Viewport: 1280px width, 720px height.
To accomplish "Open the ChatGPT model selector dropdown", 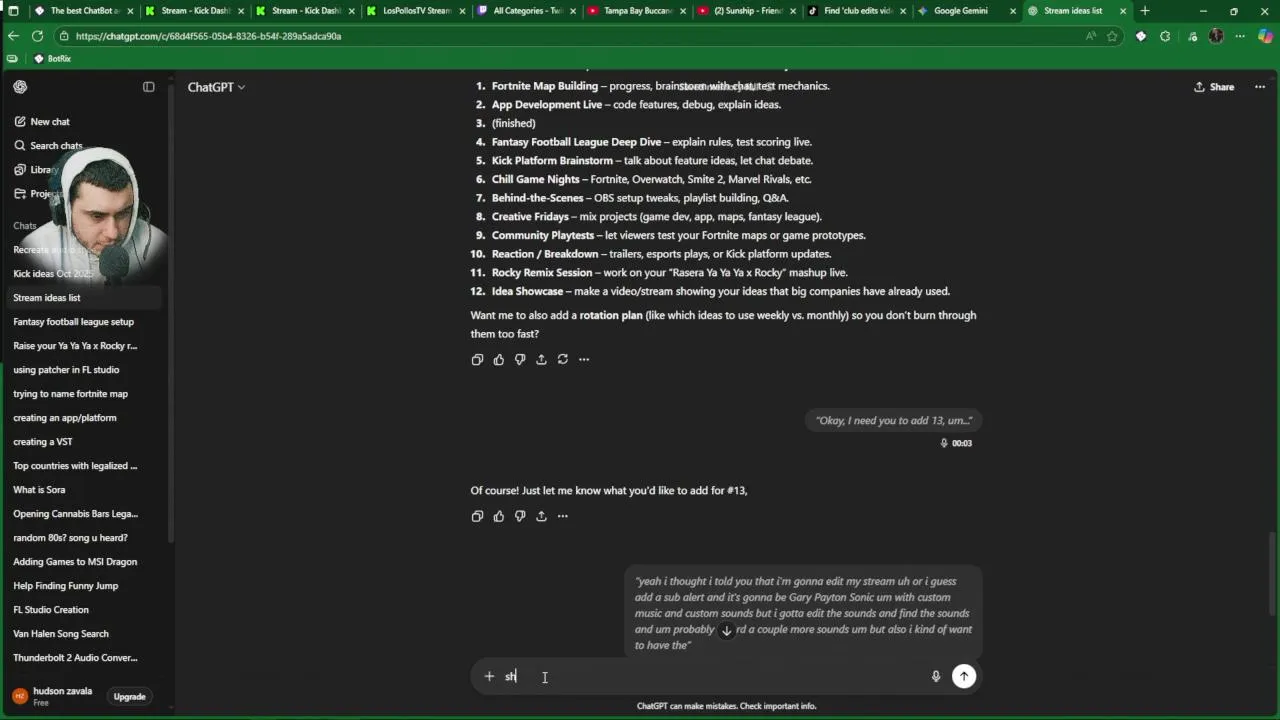I will tap(216, 87).
